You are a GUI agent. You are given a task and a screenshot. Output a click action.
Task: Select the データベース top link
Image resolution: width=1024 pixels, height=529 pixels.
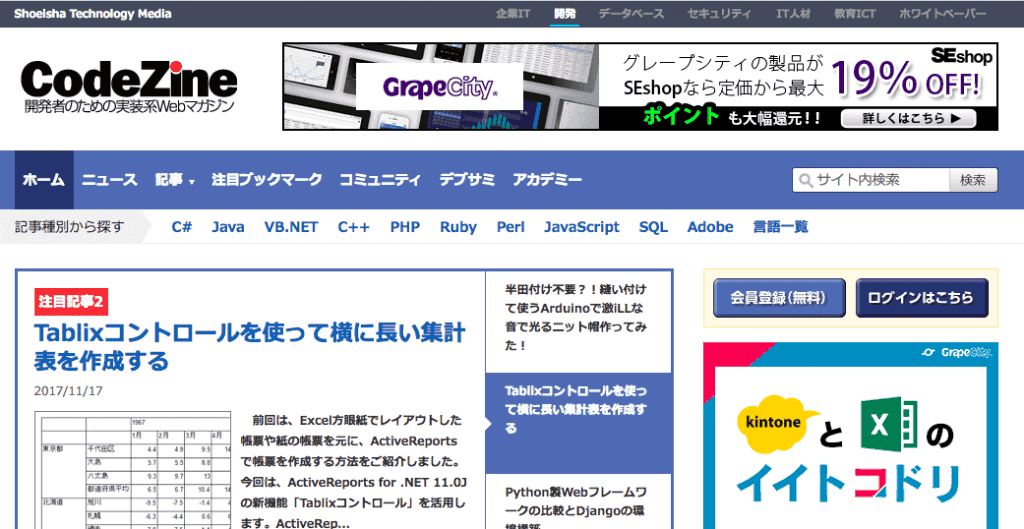631,14
